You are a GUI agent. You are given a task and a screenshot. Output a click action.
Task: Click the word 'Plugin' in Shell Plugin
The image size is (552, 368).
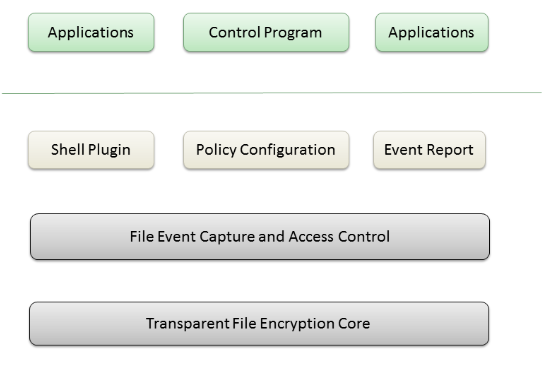tap(109, 150)
